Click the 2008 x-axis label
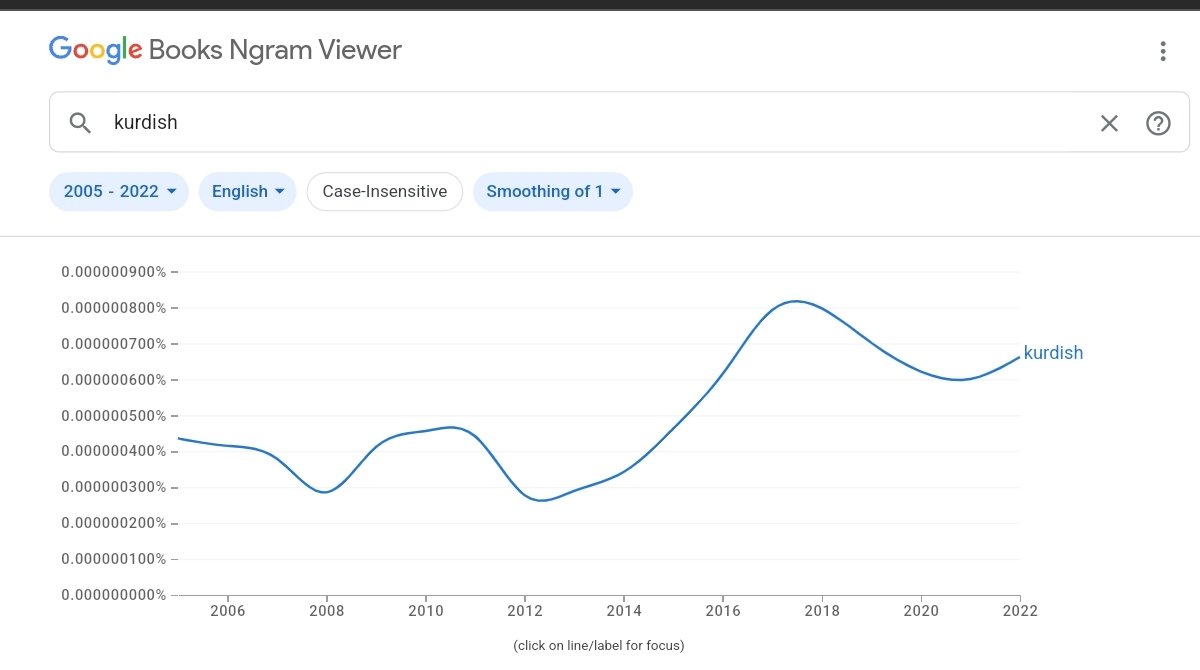Image resolution: width=1200 pixels, height=670 pixels. (326, 610)
